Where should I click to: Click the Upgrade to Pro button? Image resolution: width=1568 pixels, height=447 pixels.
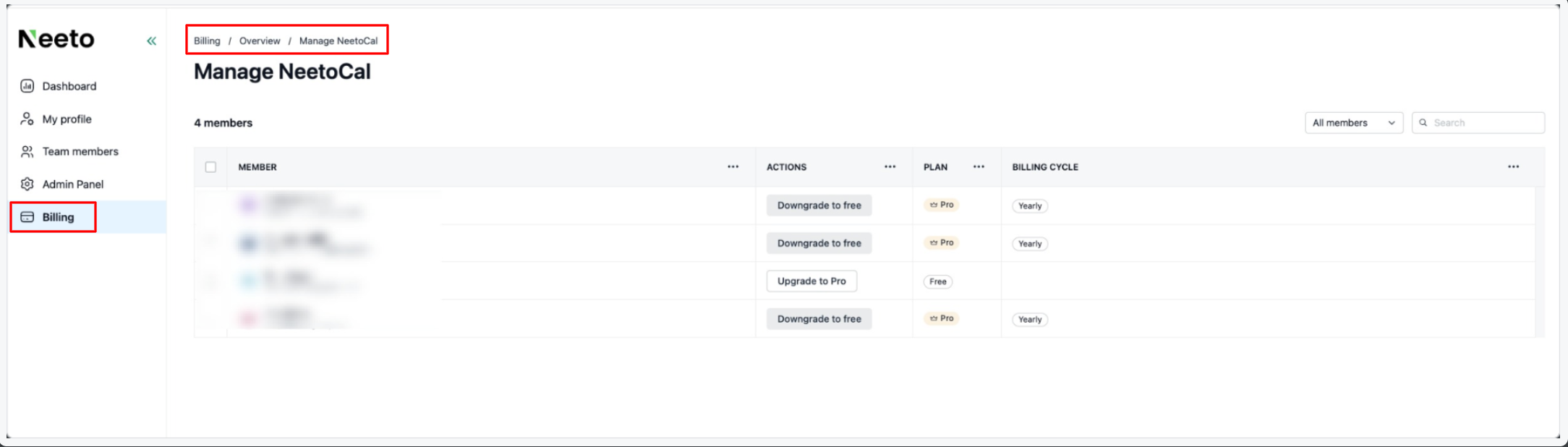811,281
